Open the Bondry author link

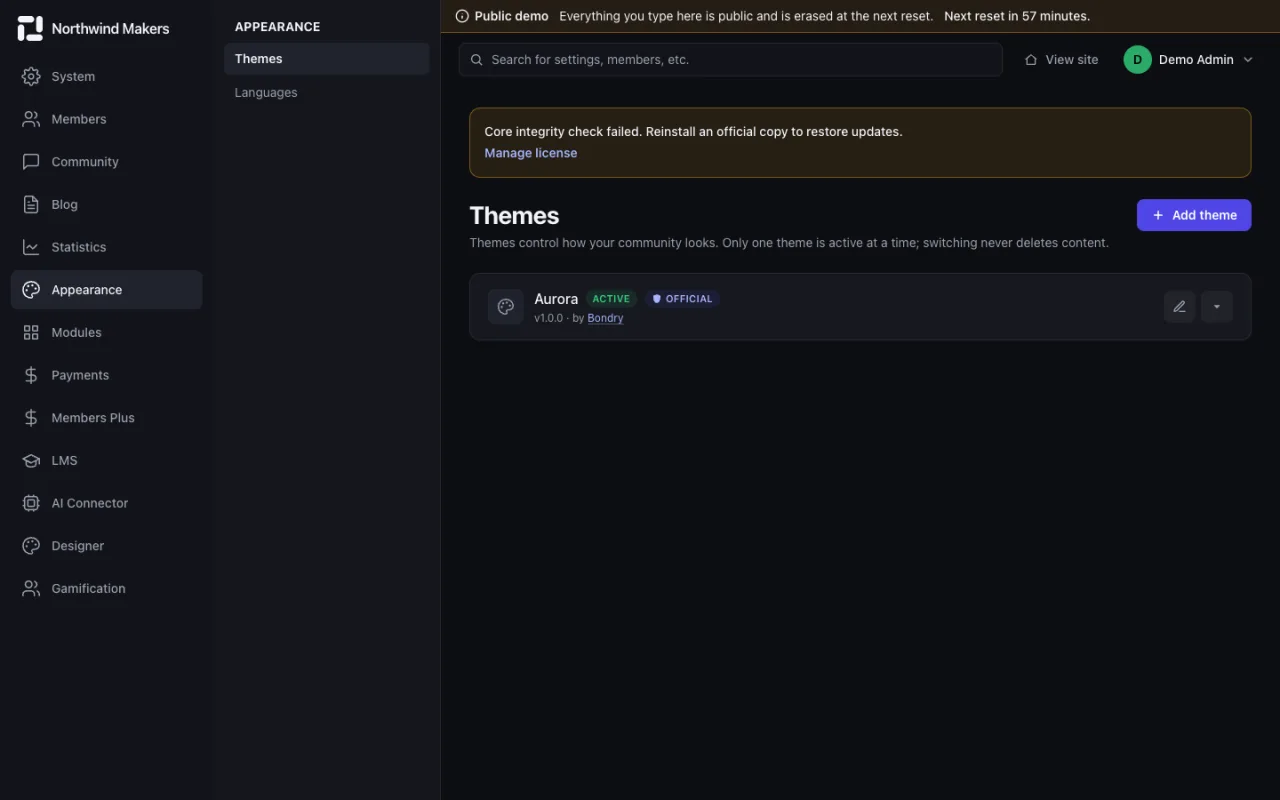click(x=606, y=318)
